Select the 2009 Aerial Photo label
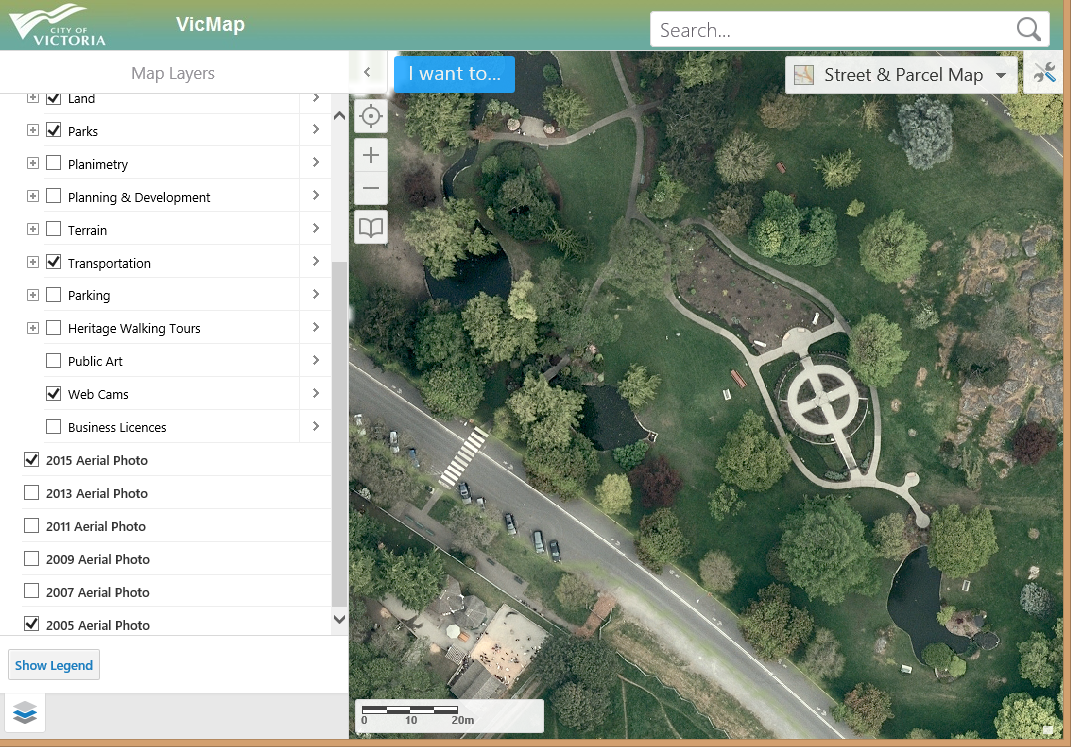1071x747 pixels. coord(98,559)
